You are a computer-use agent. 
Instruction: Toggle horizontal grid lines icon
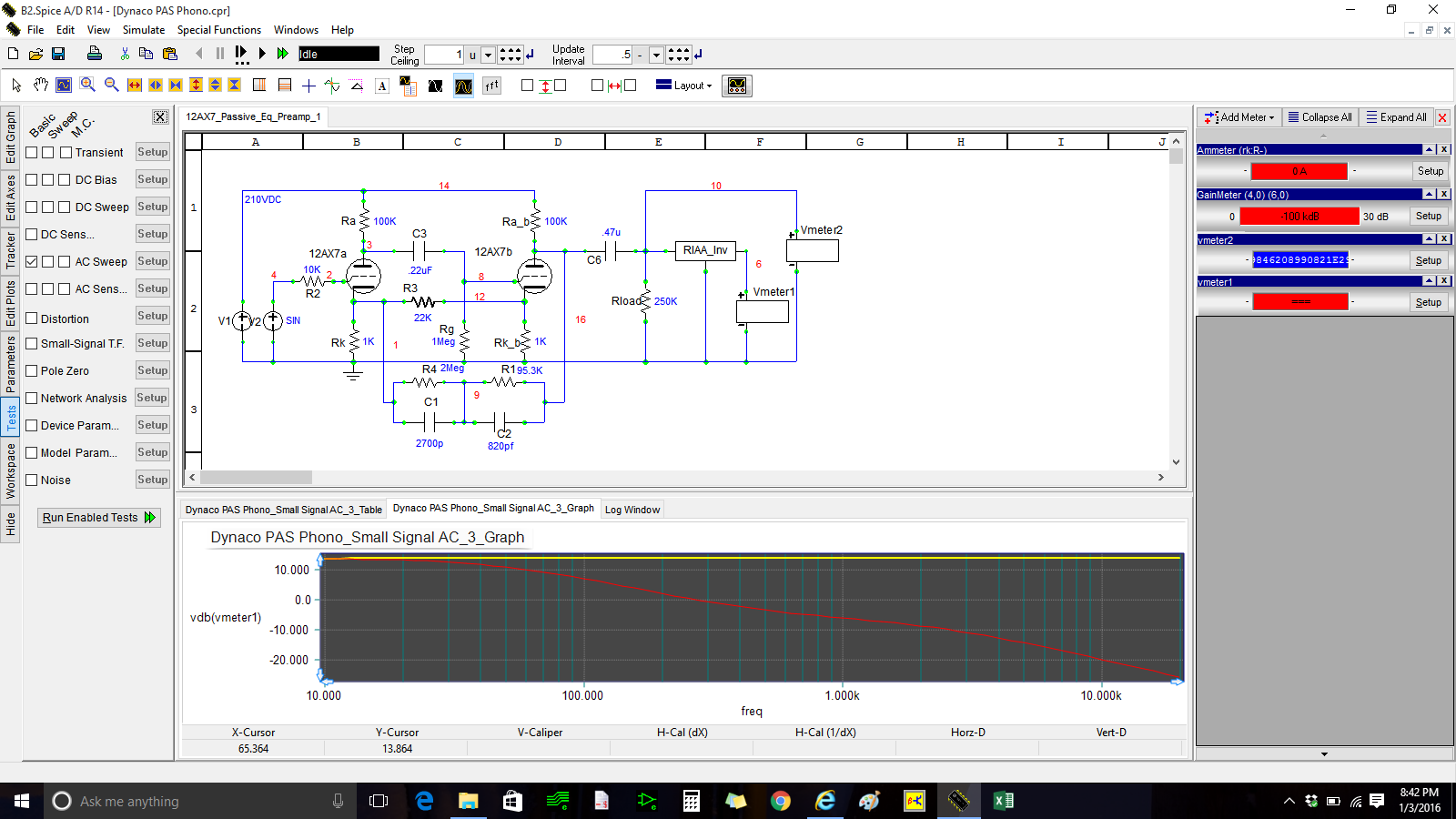(x=285, y=86)
